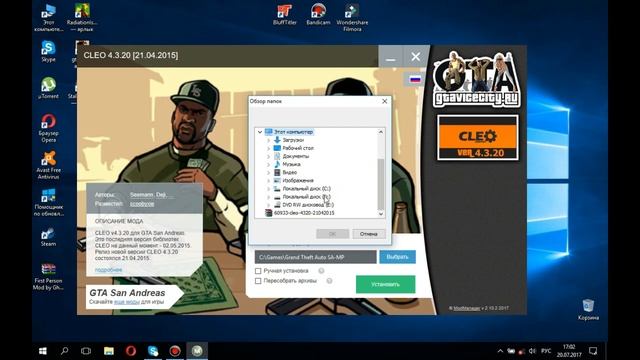
Task: Launch Steam from desktop
Action: click(48, 237)
